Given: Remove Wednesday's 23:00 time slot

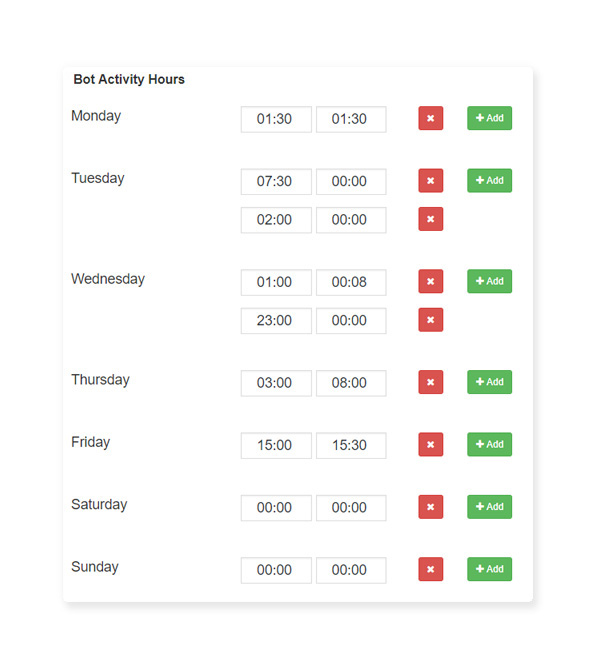Looking at the screenshot, I should 430,320.
